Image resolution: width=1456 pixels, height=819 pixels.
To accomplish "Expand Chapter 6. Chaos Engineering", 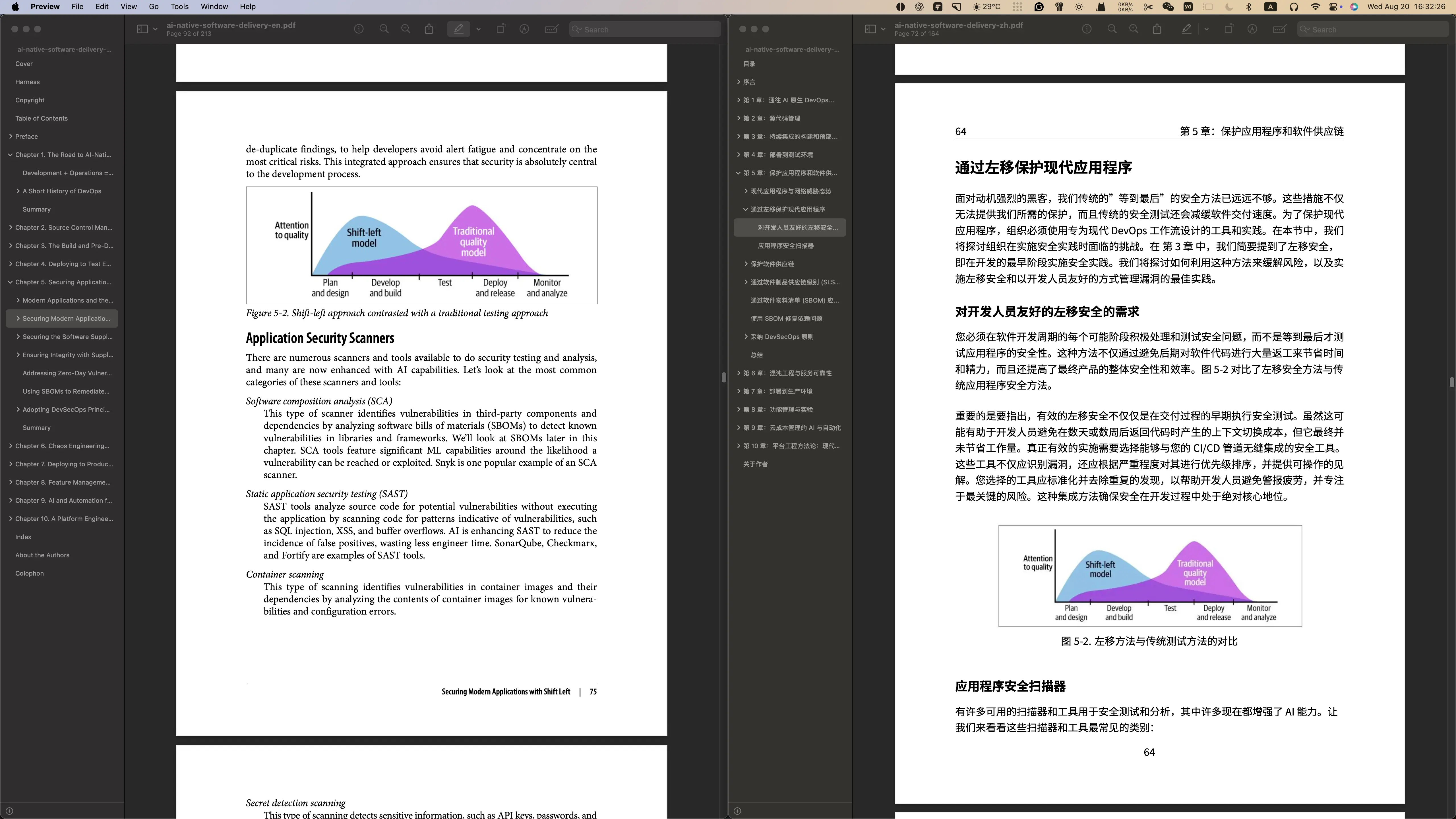I will [11, 446].
